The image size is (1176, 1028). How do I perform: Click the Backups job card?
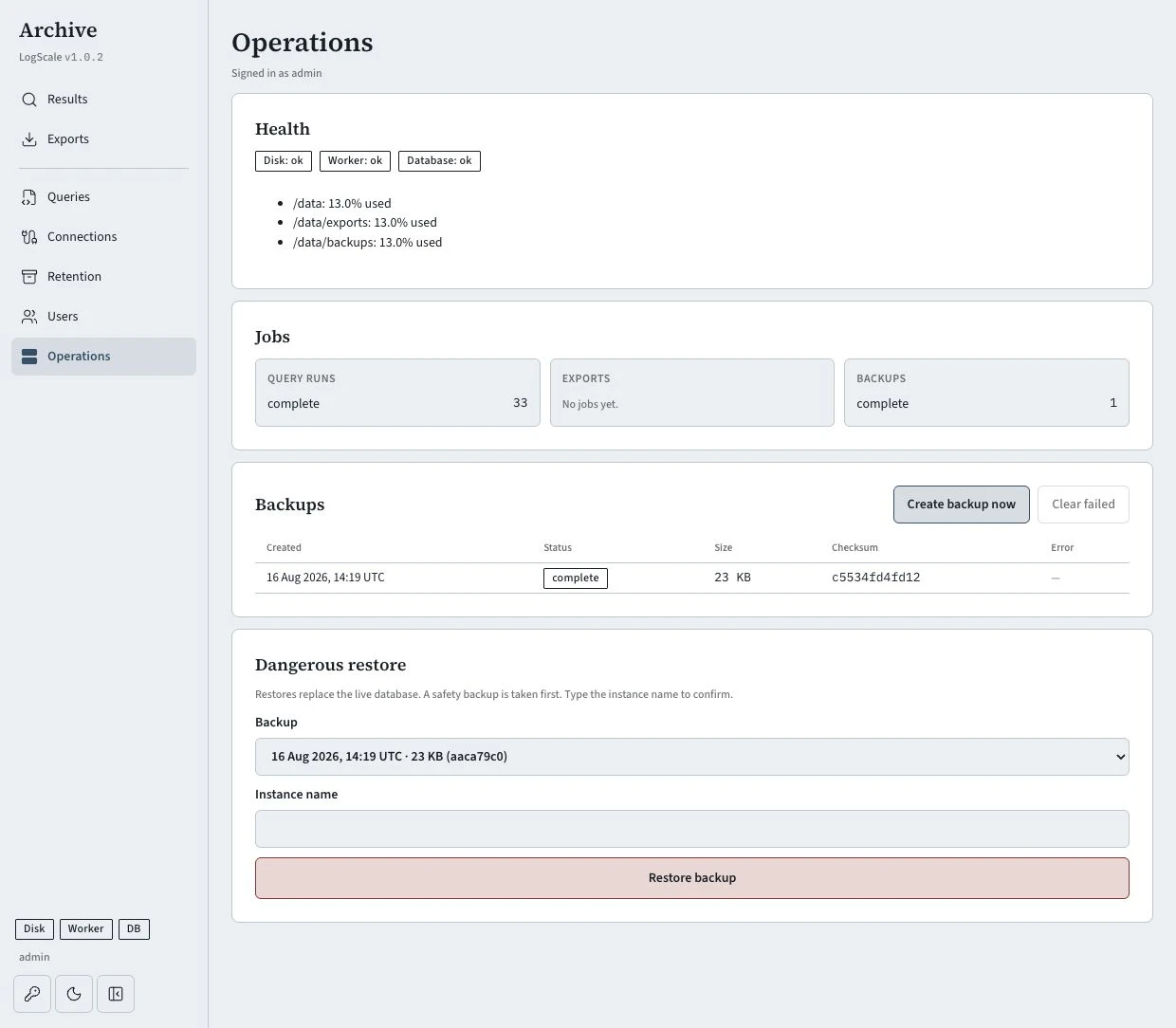coord(986,393)
